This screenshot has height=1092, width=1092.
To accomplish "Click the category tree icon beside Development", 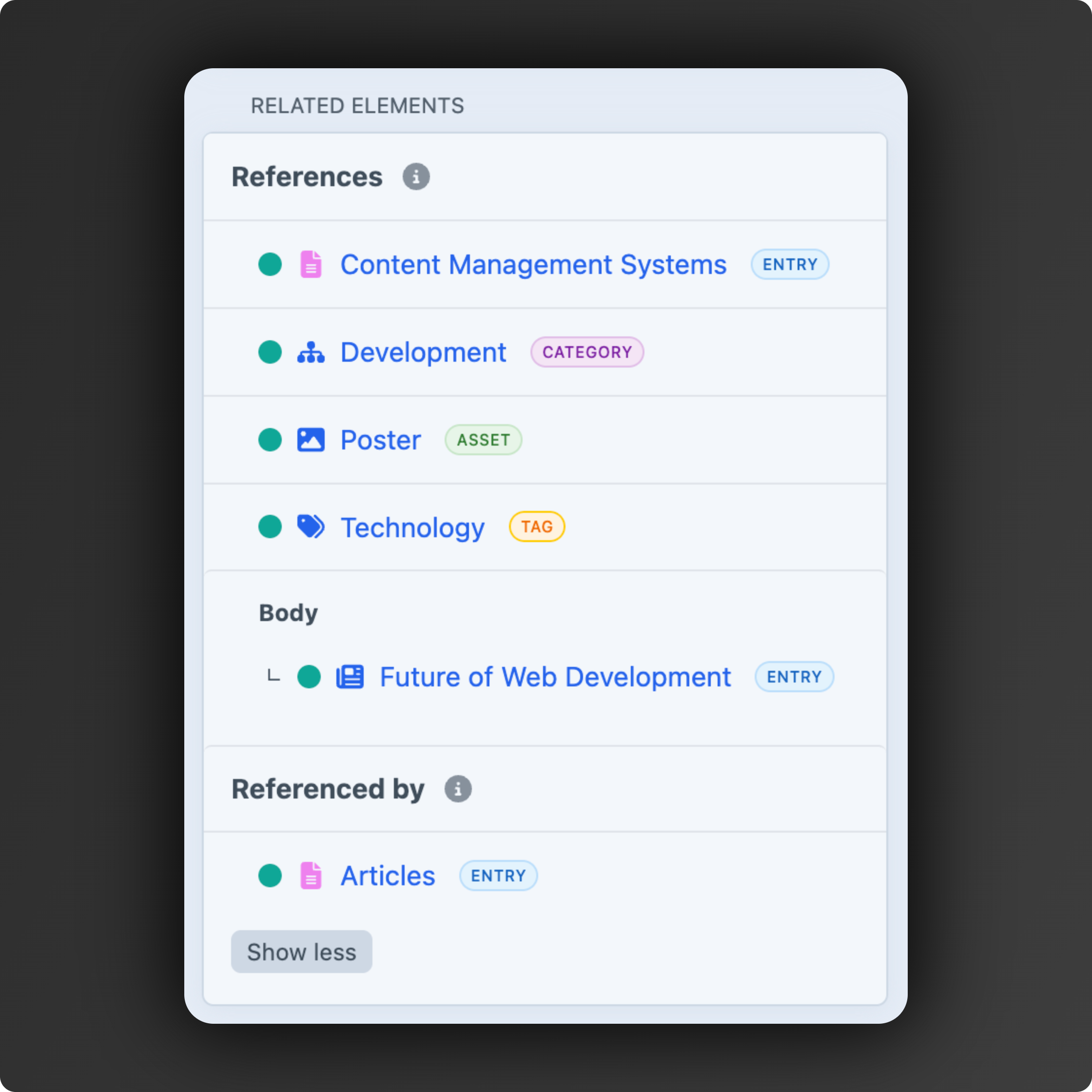I will click(x=312, y=351).
